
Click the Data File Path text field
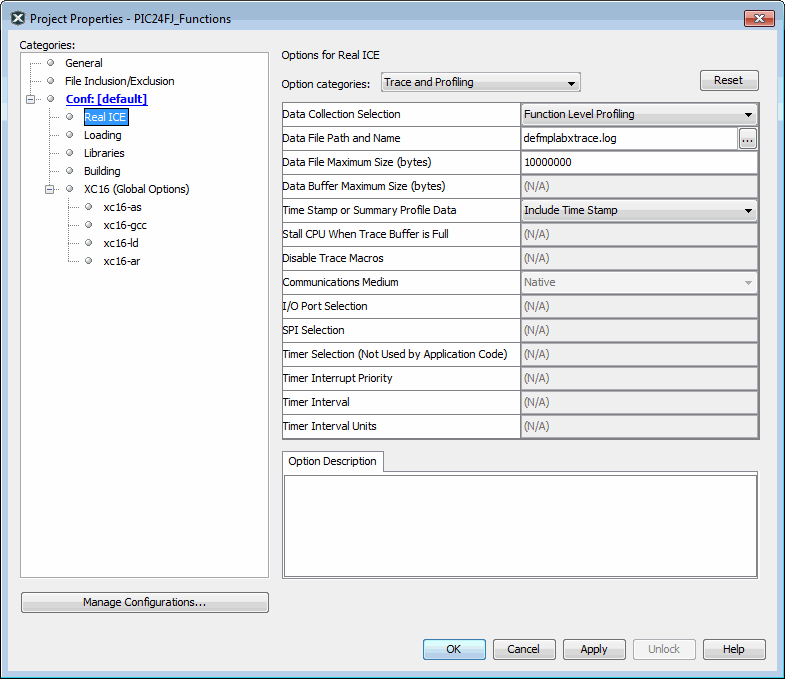tap(629, 138)
